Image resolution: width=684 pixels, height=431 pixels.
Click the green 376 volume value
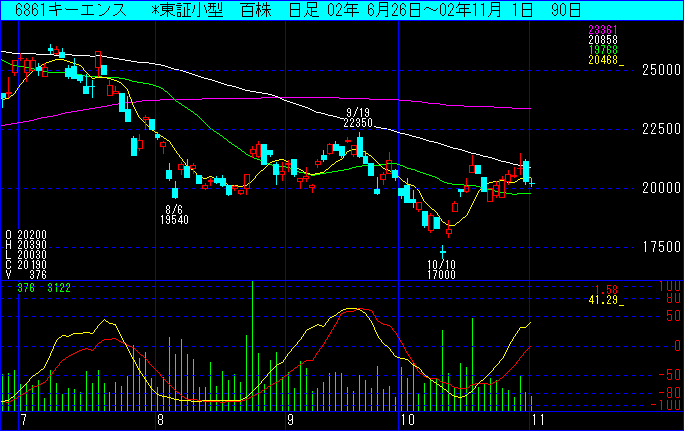26,288
